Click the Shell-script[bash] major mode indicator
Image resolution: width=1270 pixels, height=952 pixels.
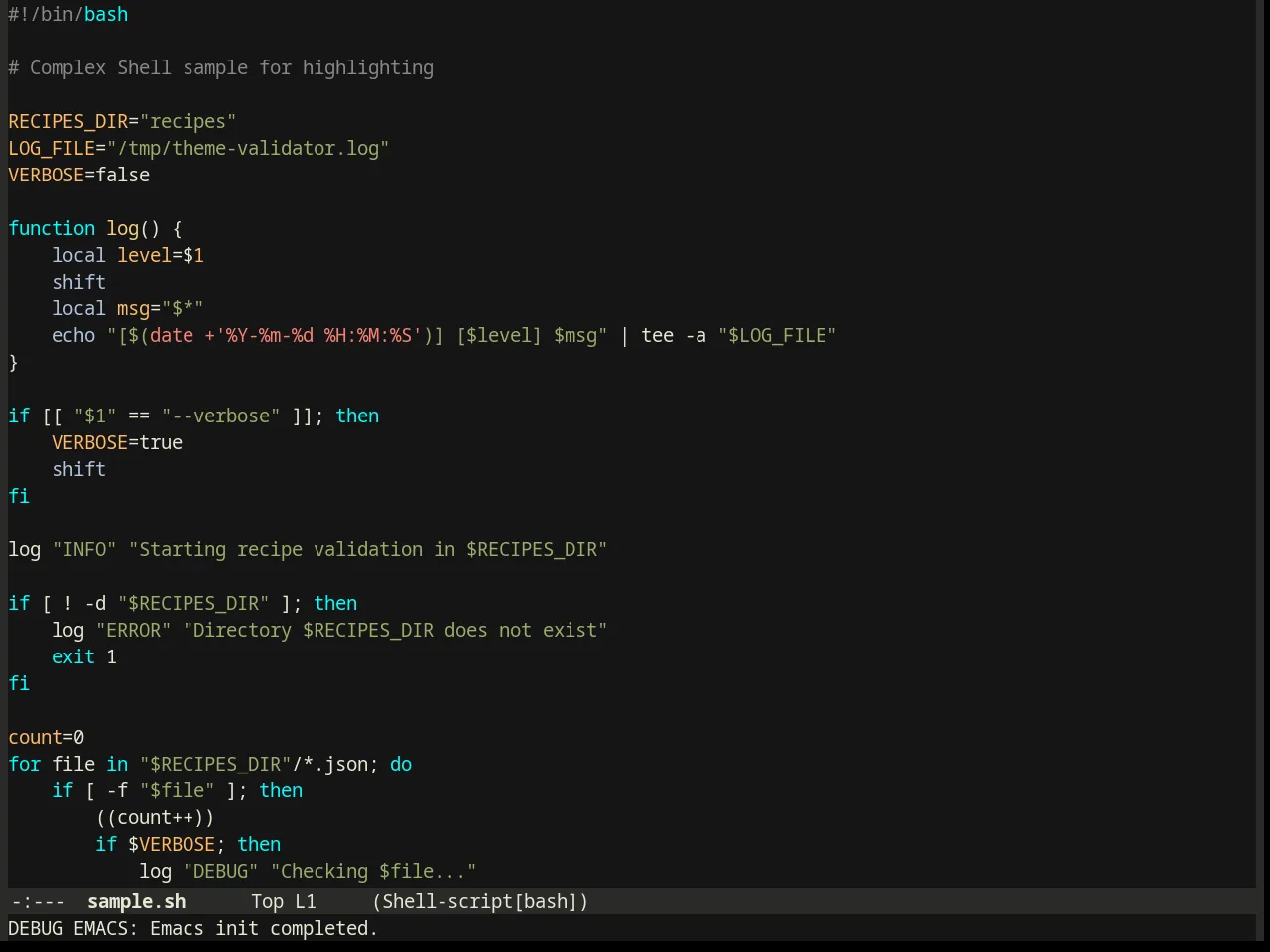[480, 901]
